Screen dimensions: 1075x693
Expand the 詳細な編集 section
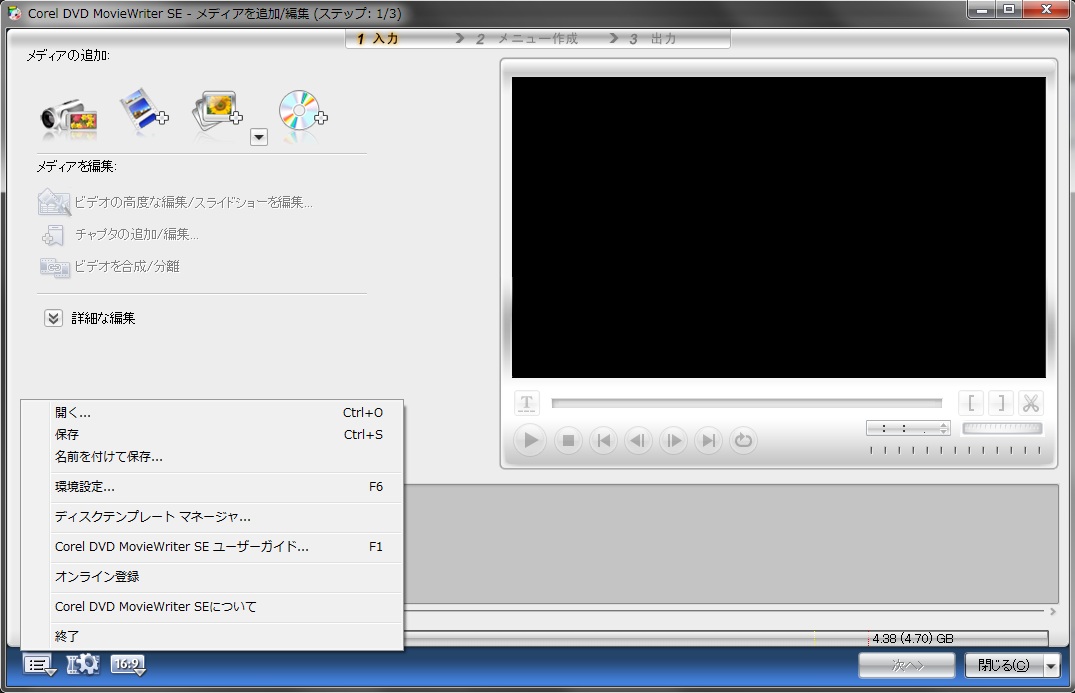(53, 318)
